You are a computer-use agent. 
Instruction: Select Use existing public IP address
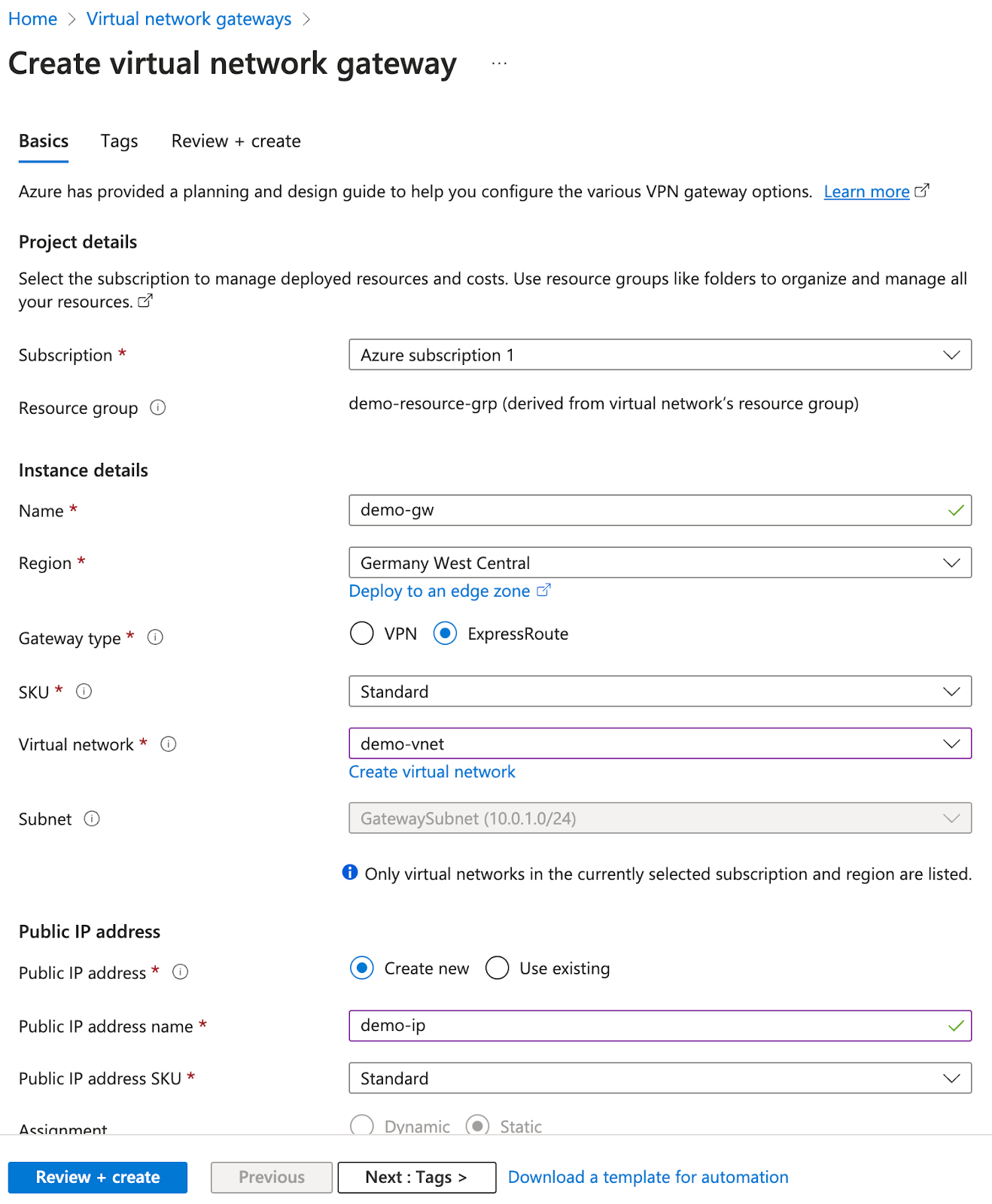tap(498, 968)
